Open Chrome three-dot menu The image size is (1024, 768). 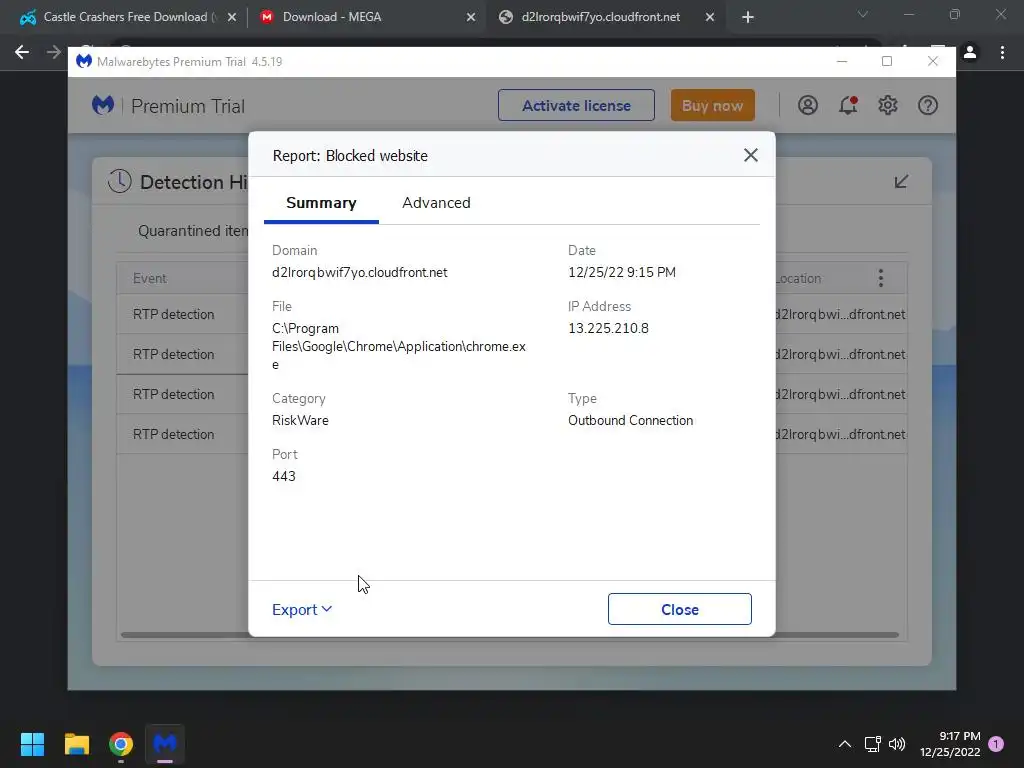click(1002, 52)
